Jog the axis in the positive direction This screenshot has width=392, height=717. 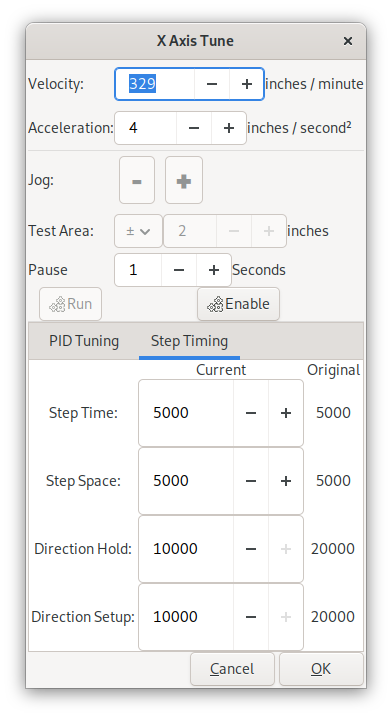pos(183,180)
